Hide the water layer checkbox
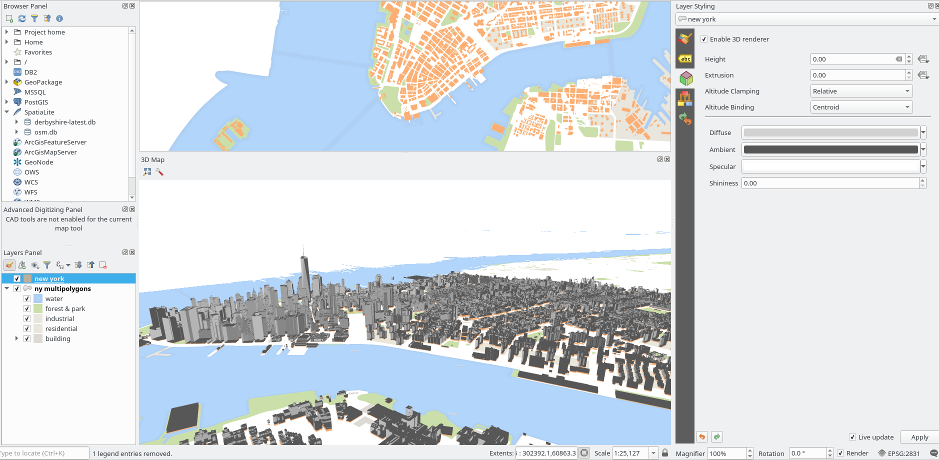Viewport: 939px width, 460px height. point(27,298)
